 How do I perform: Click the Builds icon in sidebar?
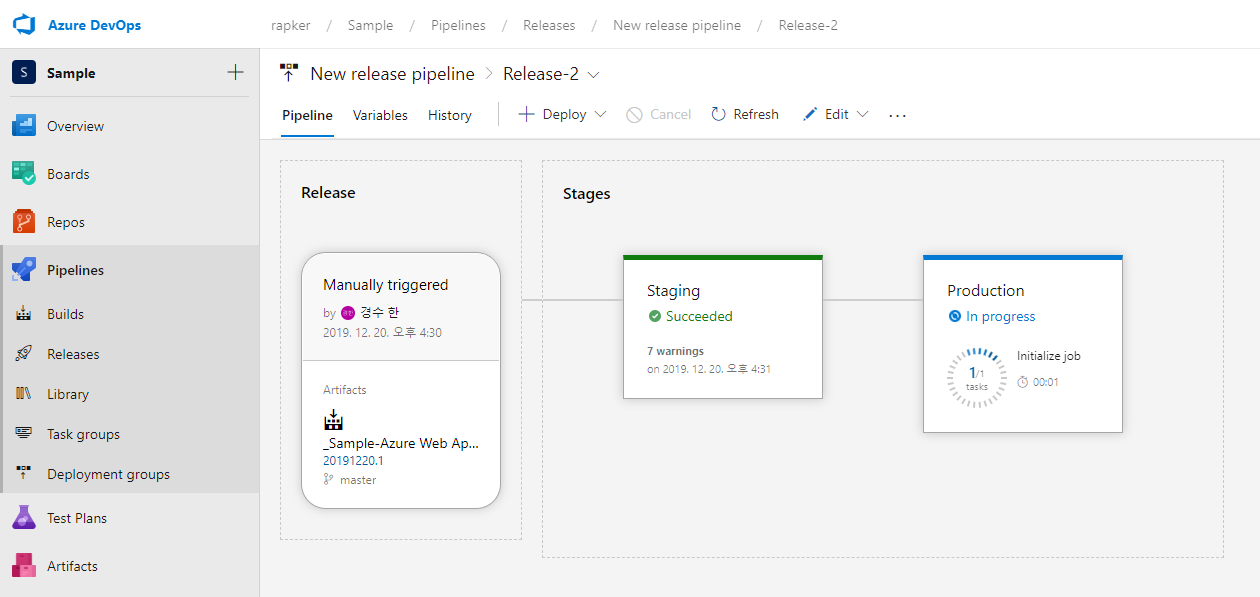pos(24,314)
